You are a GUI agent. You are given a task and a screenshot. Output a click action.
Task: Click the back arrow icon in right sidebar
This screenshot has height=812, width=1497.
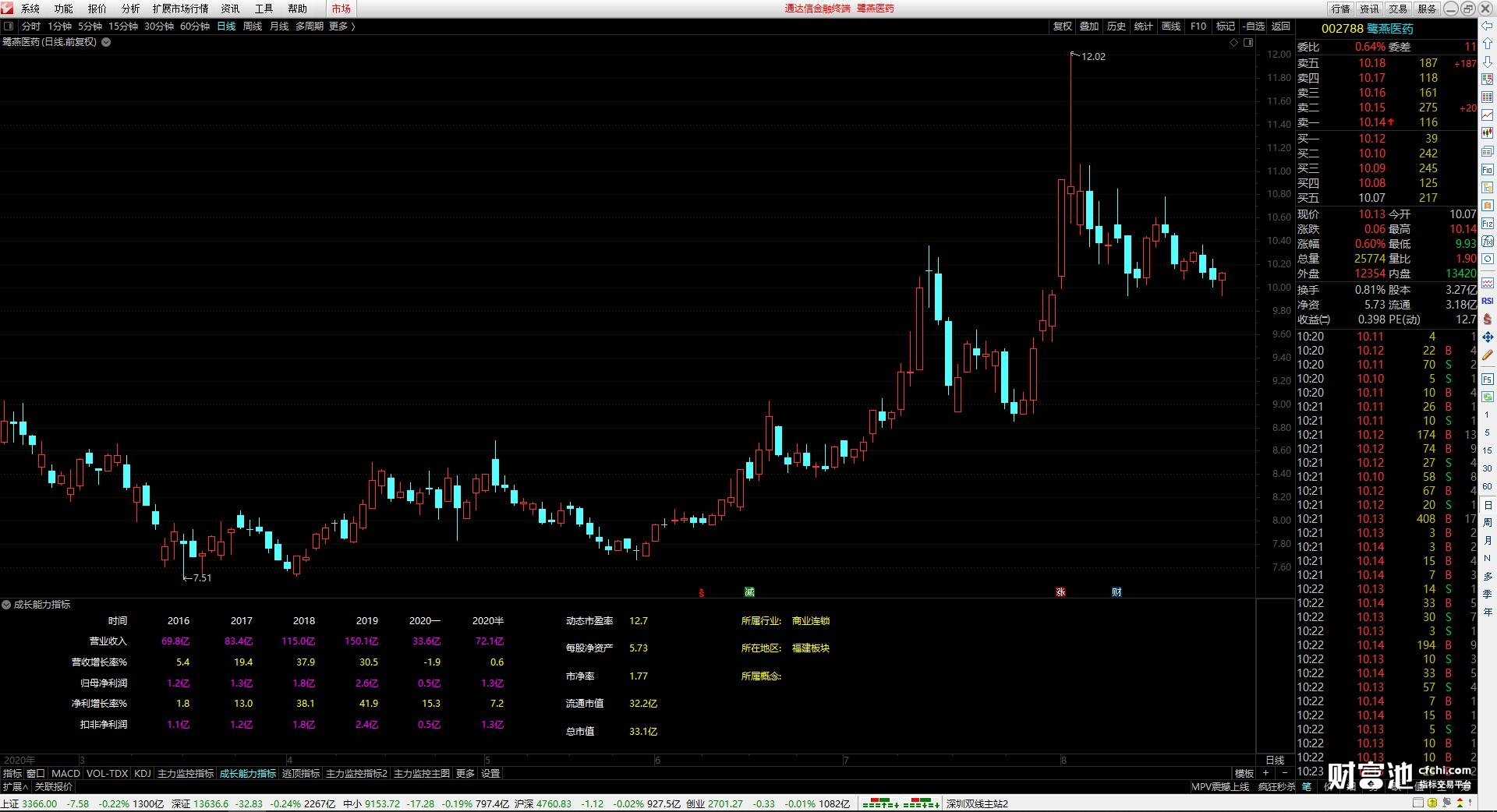point(1487,26)
